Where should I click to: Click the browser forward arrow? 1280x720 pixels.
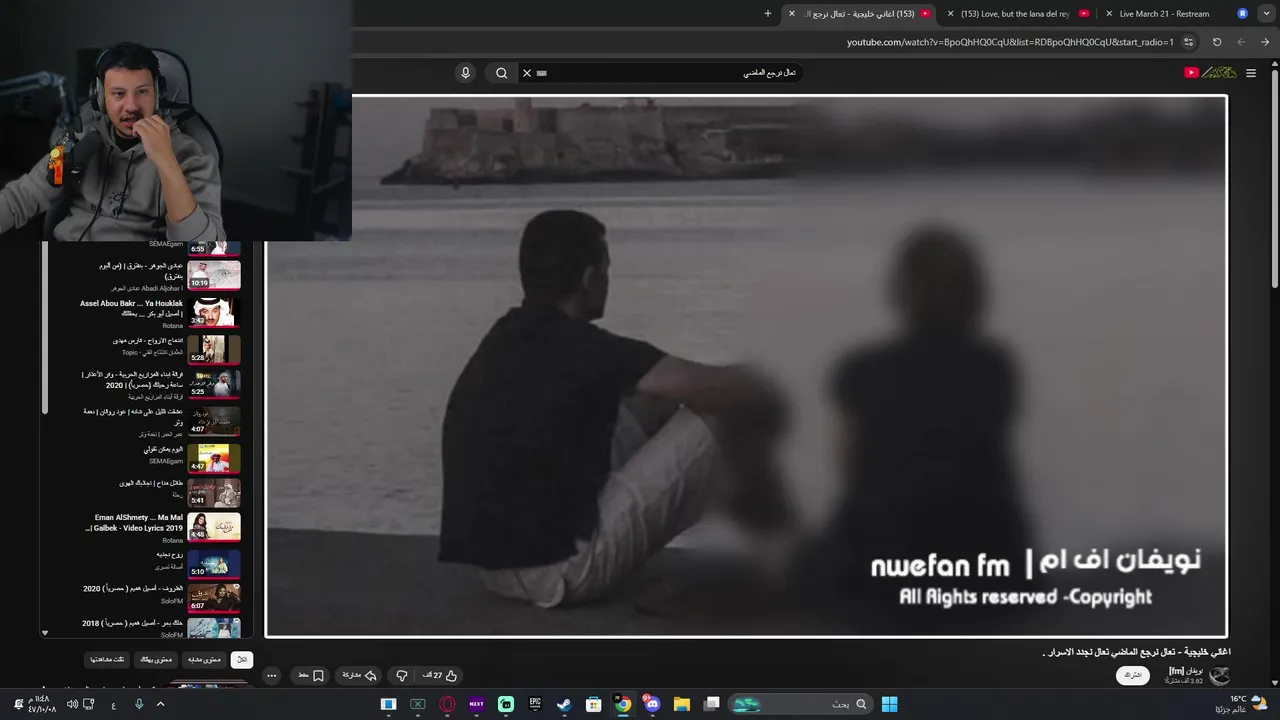pyautogui.click(x=1241, y=42)
